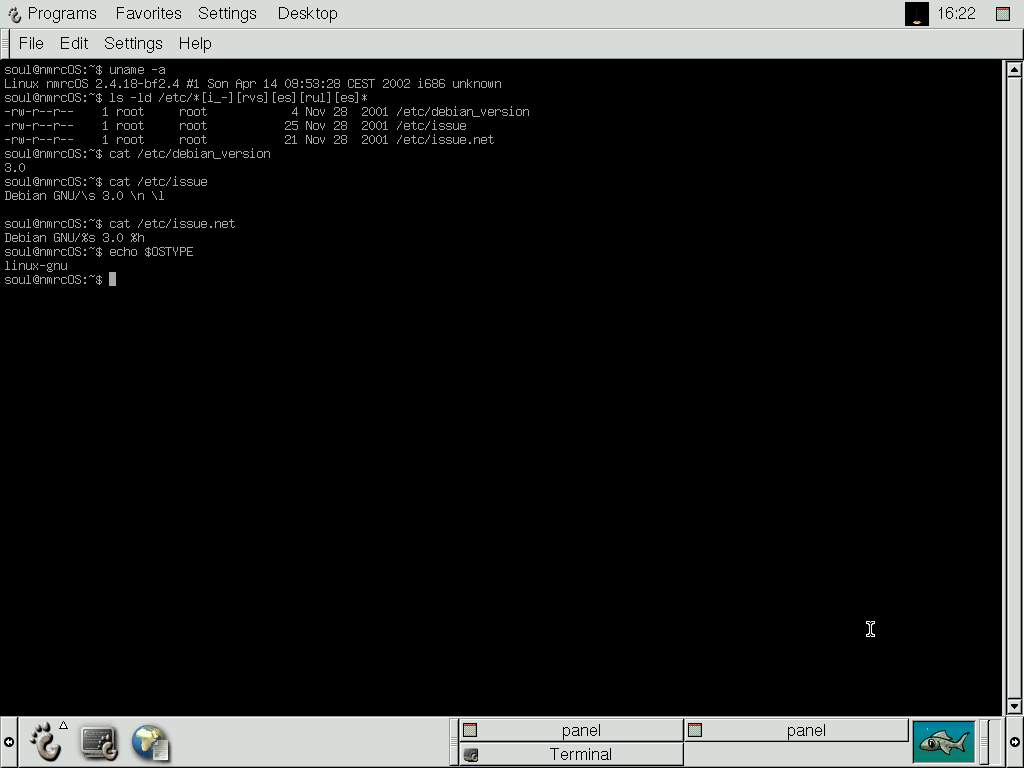Image resolution: width=1024 pixels, height=768 pixels.
Task: Click the terminal scrollbar up arrow
Action: click(1014, 69)
